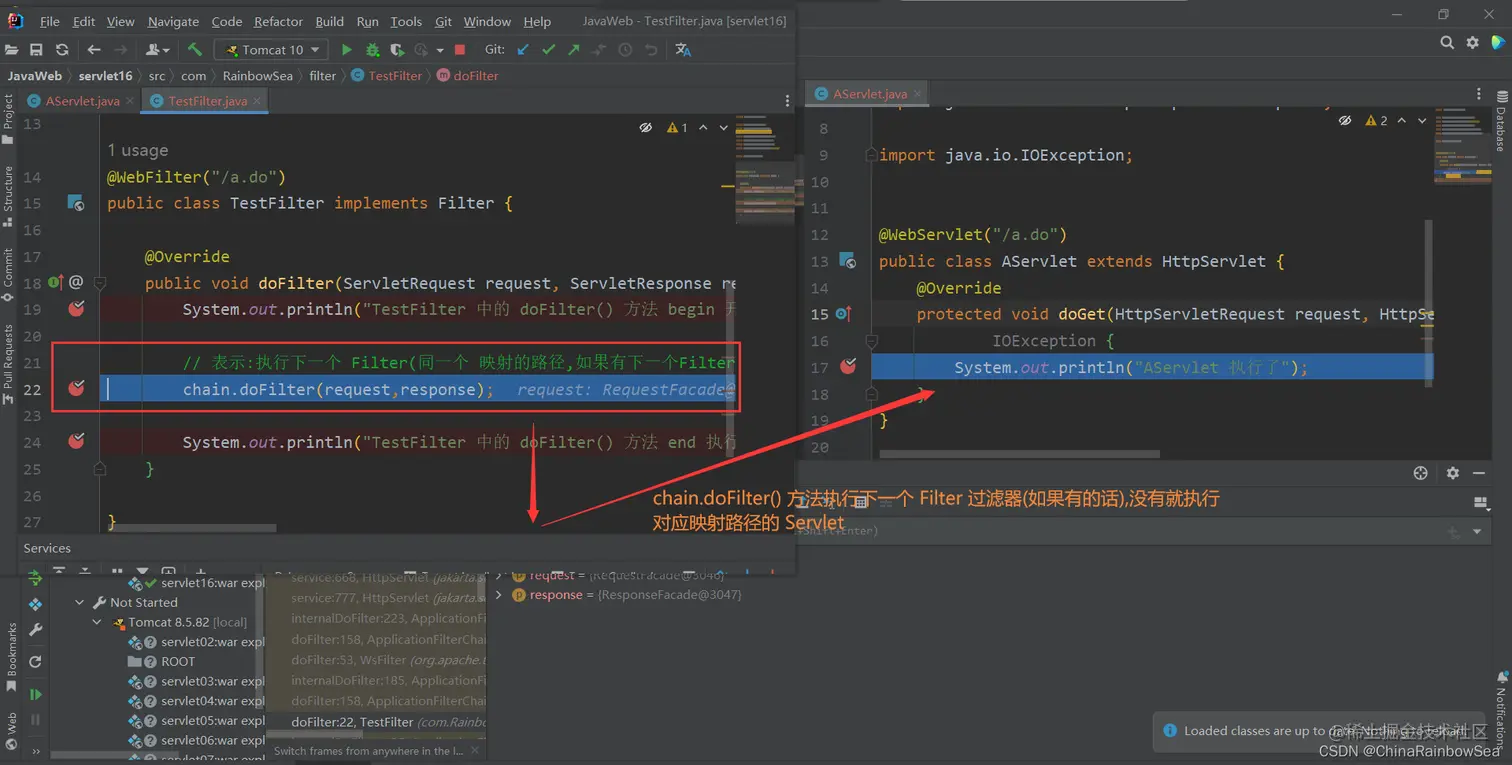Click the Git Show History clock icon
Screen dimensions: 1512x765
coord(625,49)
